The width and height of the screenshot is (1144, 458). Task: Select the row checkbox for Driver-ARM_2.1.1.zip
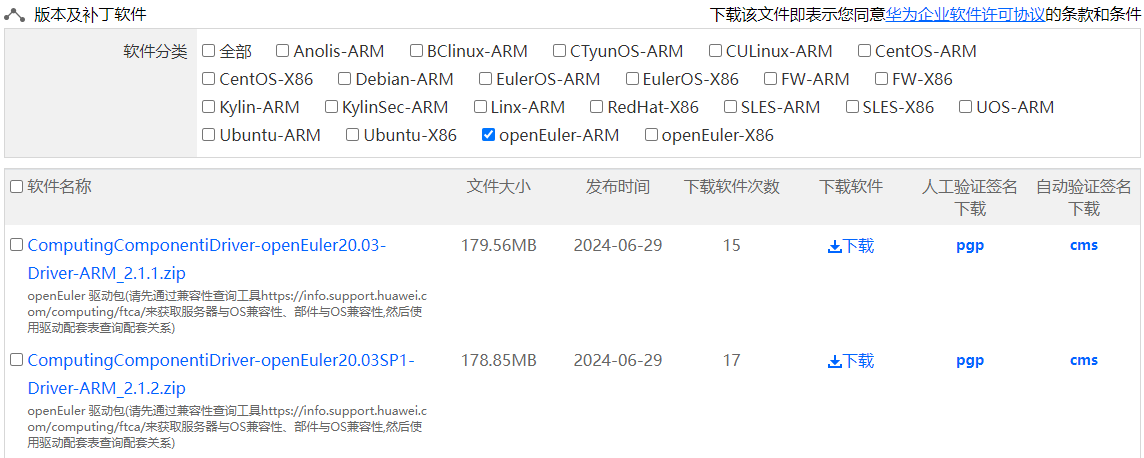[16, 245]
